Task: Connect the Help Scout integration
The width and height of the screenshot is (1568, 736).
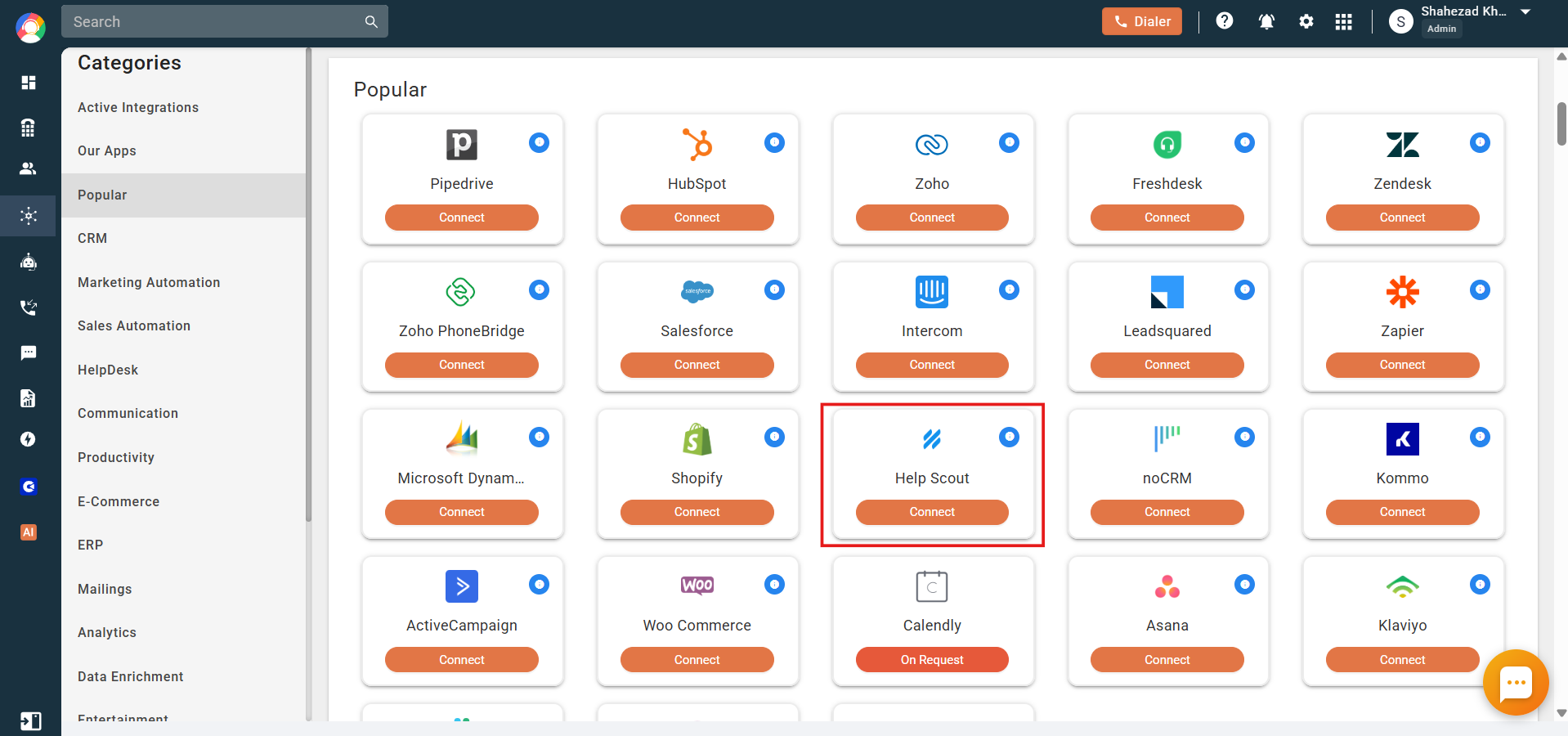Action: [x=932, y=512]
